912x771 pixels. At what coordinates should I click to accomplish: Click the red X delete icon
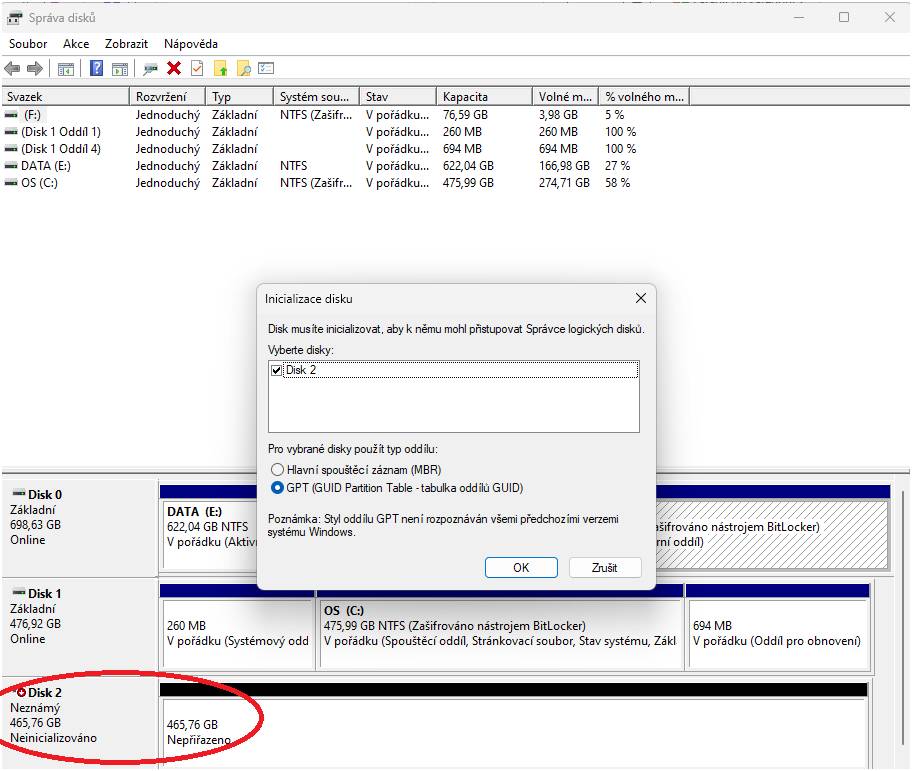tap(173, 68)
